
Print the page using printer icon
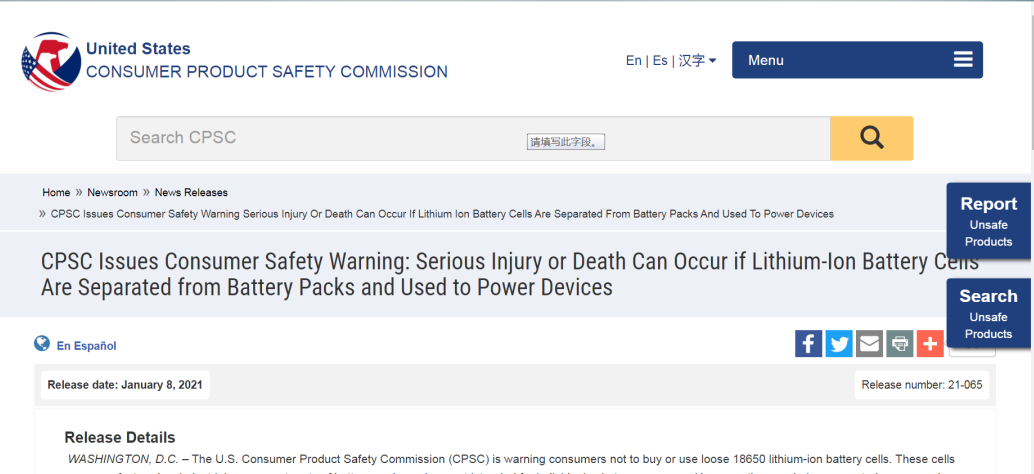click(x=899, y=343)
